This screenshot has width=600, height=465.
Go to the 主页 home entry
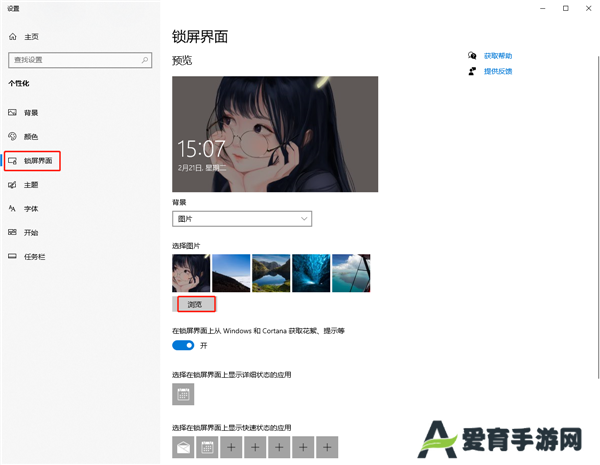coord(24,37)
